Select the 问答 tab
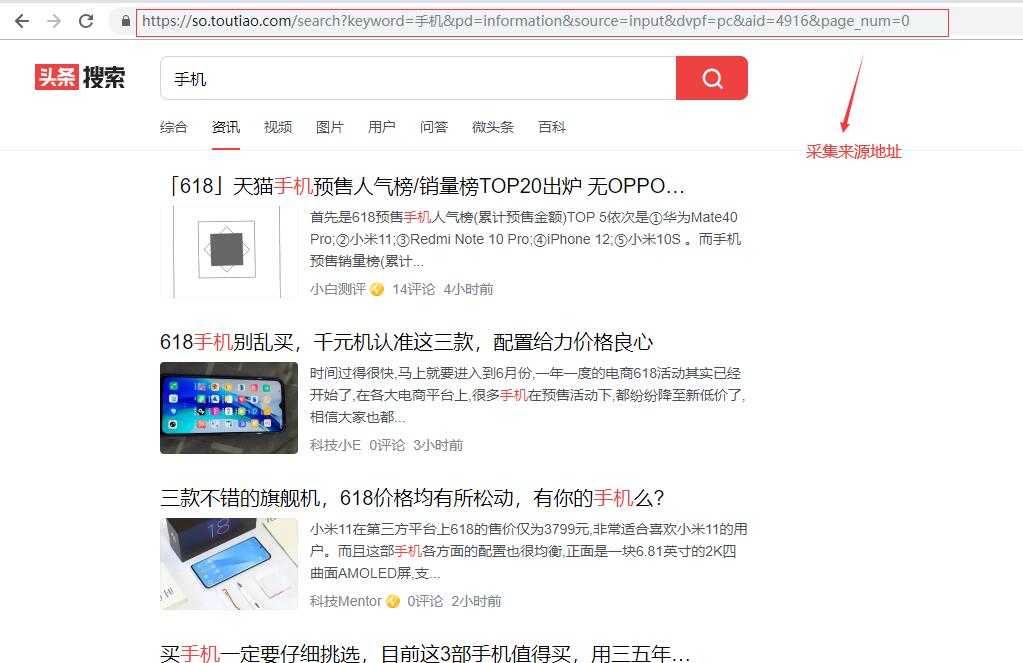The height and width of the screenshot is (663, 1023). 434,127
